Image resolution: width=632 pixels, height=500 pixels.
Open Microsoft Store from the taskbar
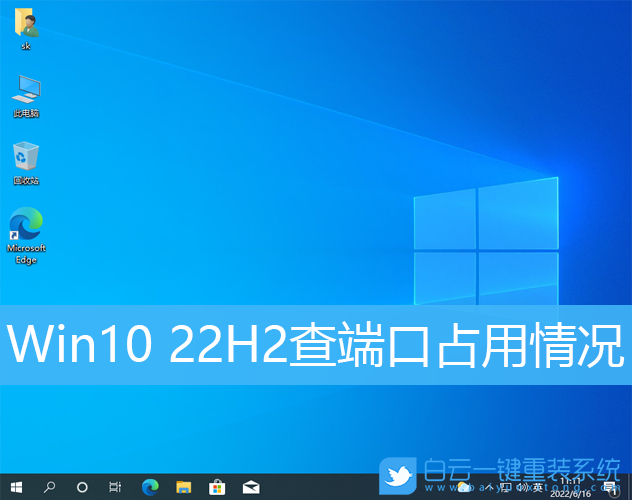click(217, 488)
